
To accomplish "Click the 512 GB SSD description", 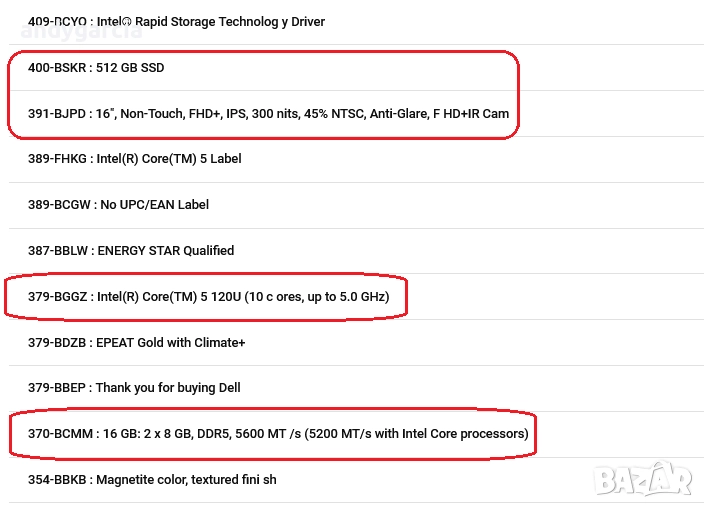I will 129,67.
